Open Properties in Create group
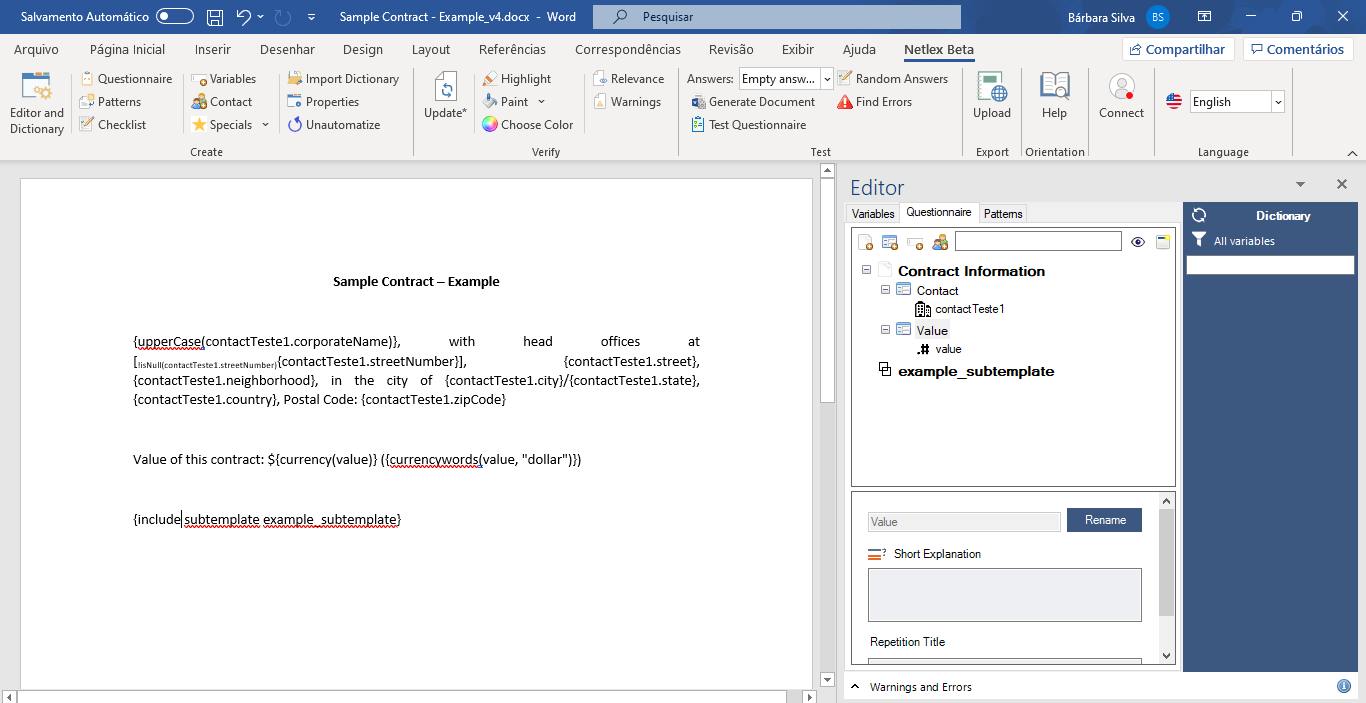Screen dimensions: 1366x703 pyautogui.click(x=323, y=102)
